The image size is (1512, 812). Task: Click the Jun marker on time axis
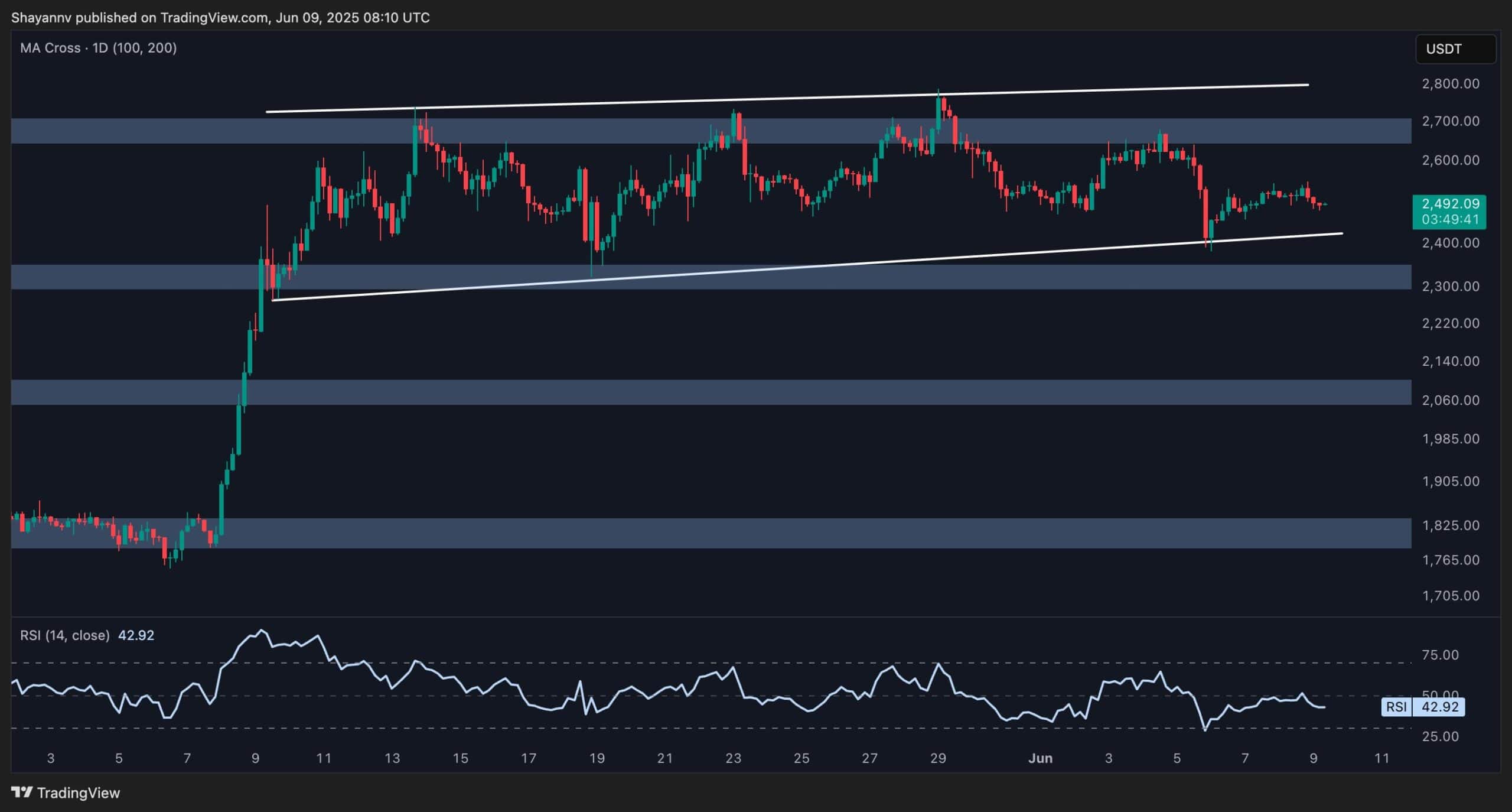coord(1040,758)
